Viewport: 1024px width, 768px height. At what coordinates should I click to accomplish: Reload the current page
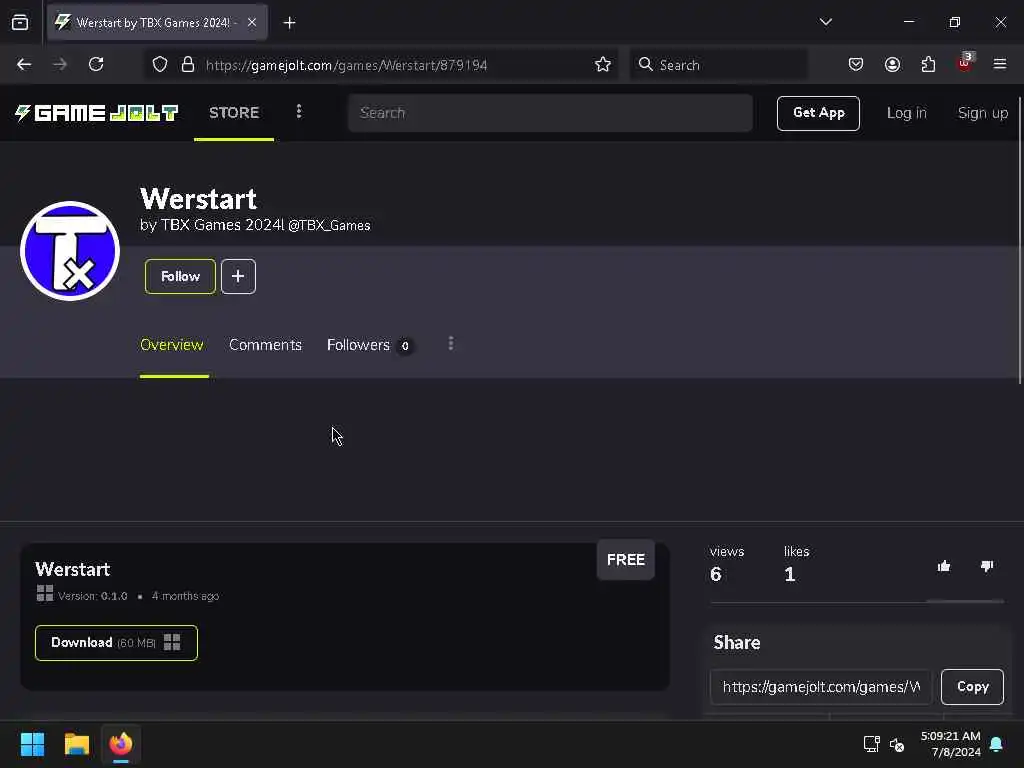(96, 65)
